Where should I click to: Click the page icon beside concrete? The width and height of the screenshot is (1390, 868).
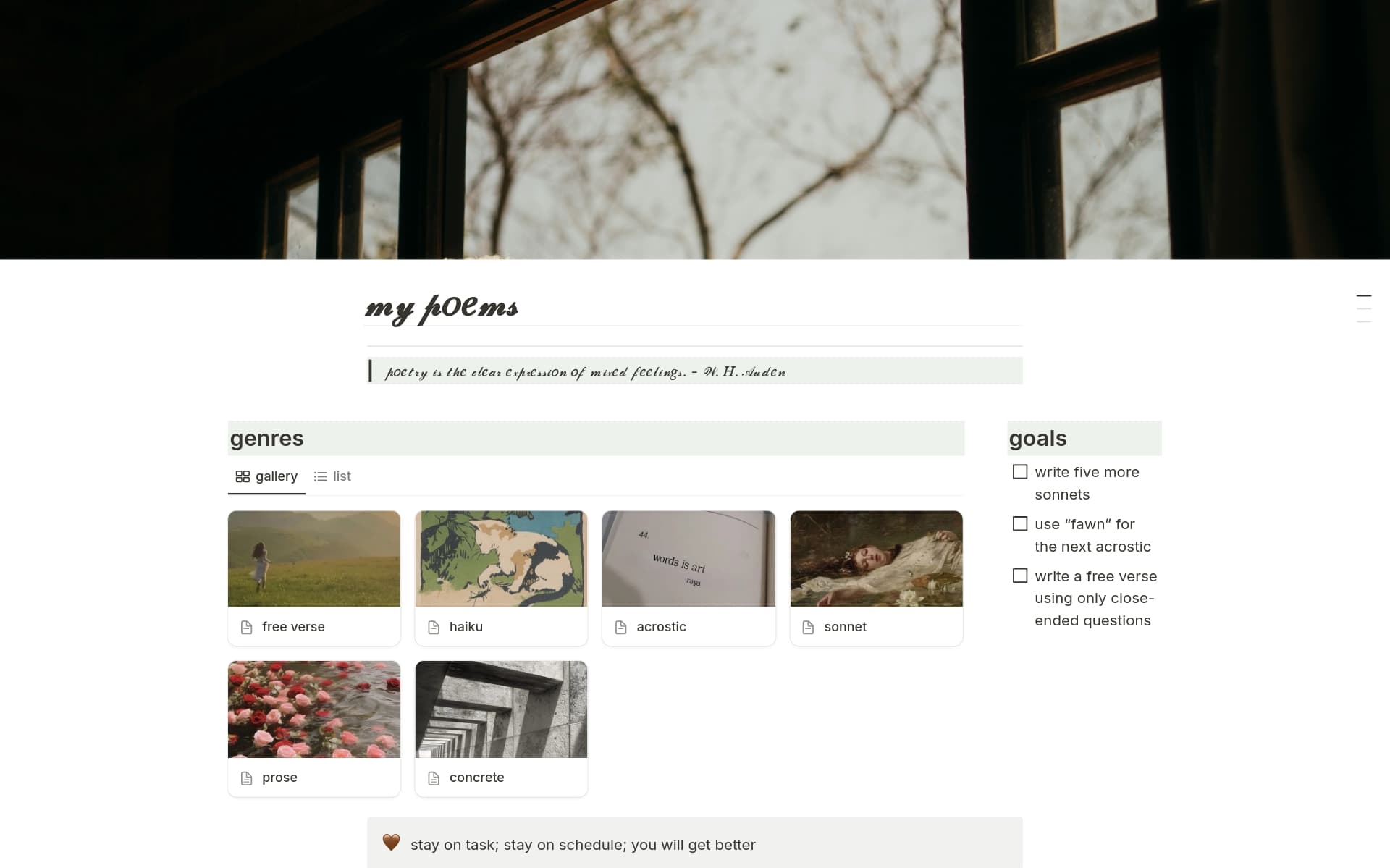[x=434, y=778]
